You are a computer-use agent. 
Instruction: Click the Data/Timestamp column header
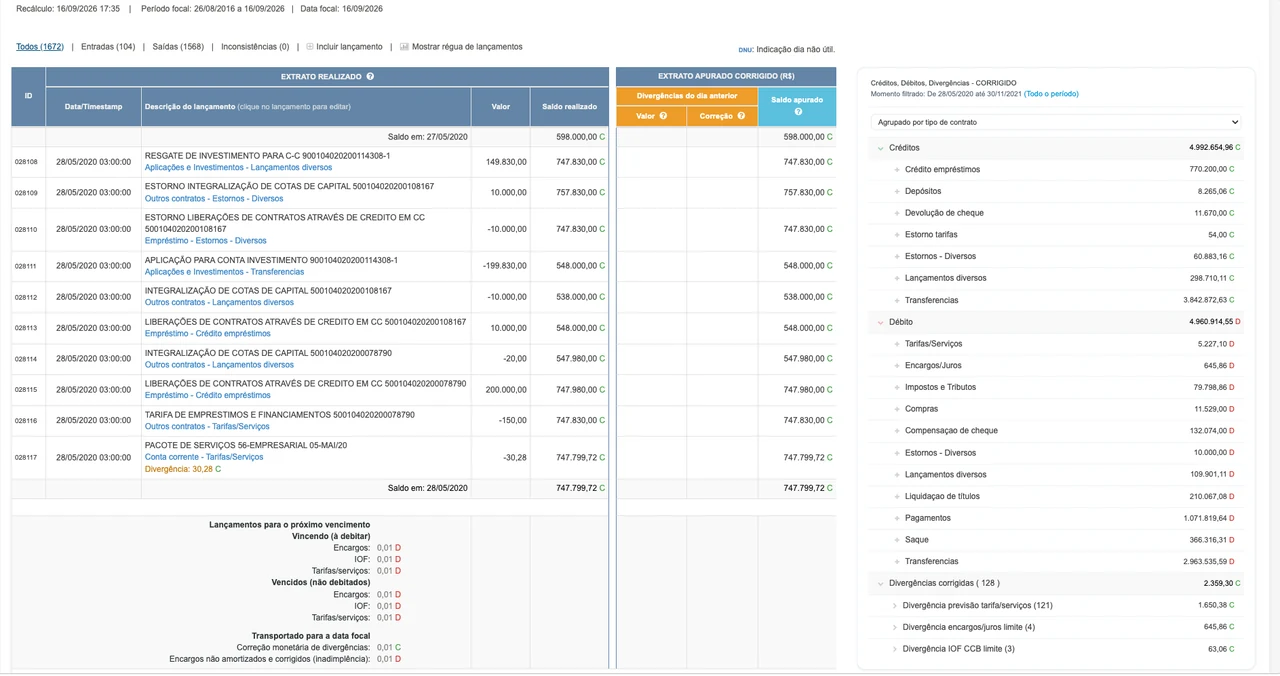pyautogui.click(x=94, y=107)
